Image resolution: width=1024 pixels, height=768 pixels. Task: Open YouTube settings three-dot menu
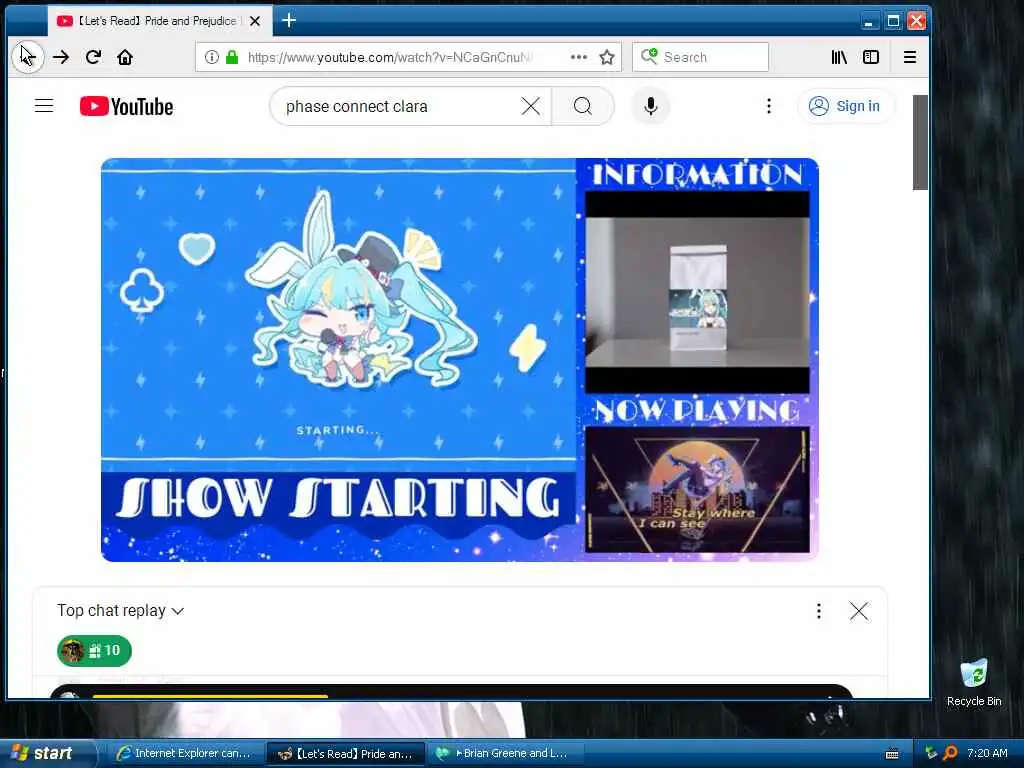769,106
